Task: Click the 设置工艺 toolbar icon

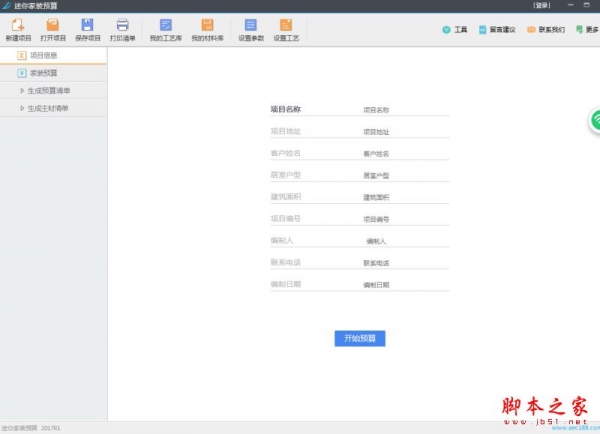Action: pyautogui.click(x=286, y=25)
